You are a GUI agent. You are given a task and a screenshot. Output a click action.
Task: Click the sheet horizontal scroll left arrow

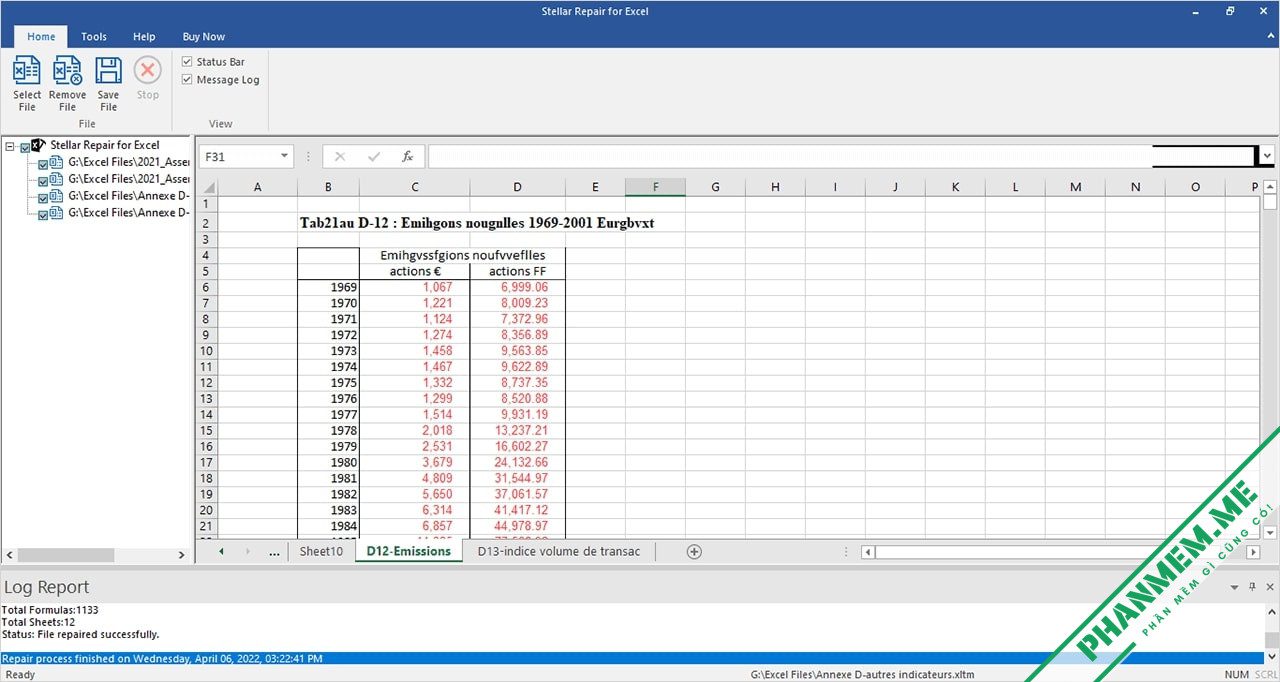868,552
